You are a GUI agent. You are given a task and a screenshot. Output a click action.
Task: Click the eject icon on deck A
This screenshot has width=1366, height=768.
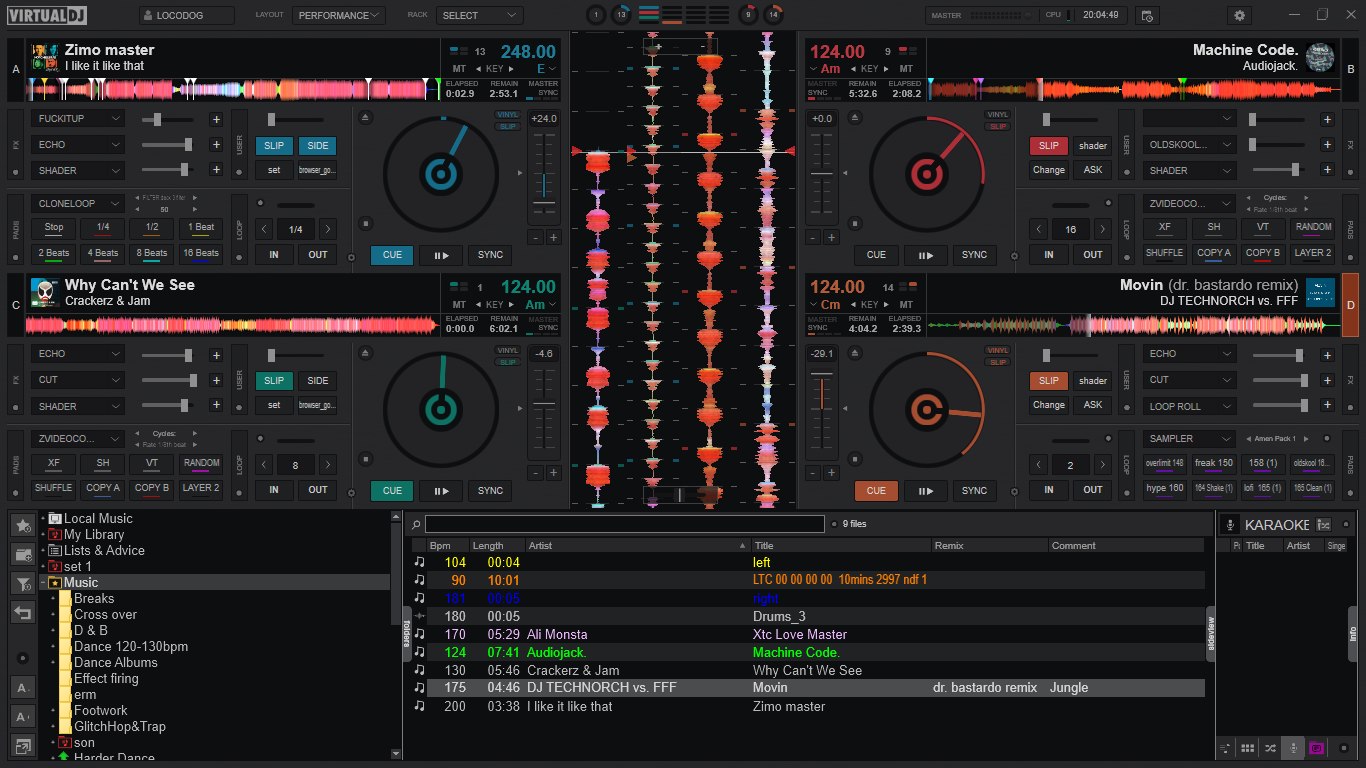[366, 118]
